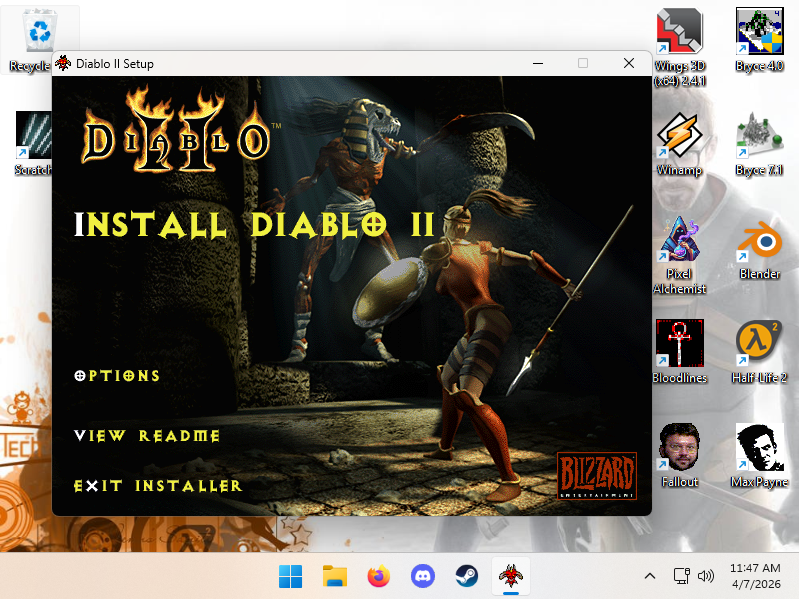Open File Explorer from the taskbar

[x=335, y=577]
